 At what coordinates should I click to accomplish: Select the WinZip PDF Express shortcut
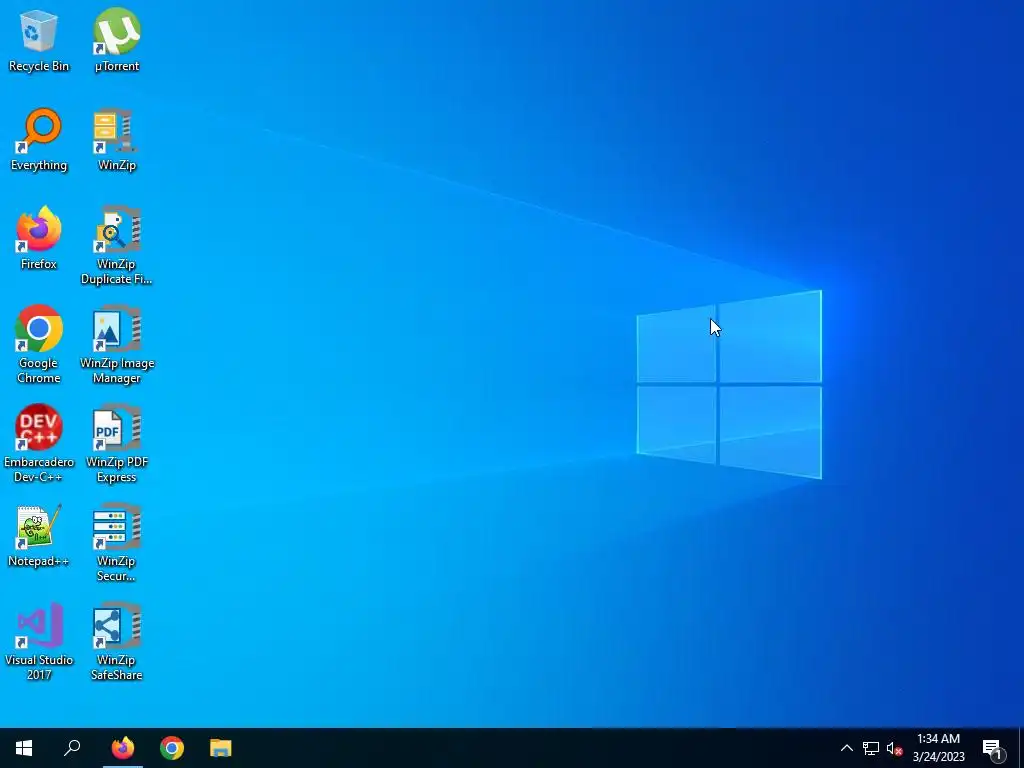coord(117,444)
